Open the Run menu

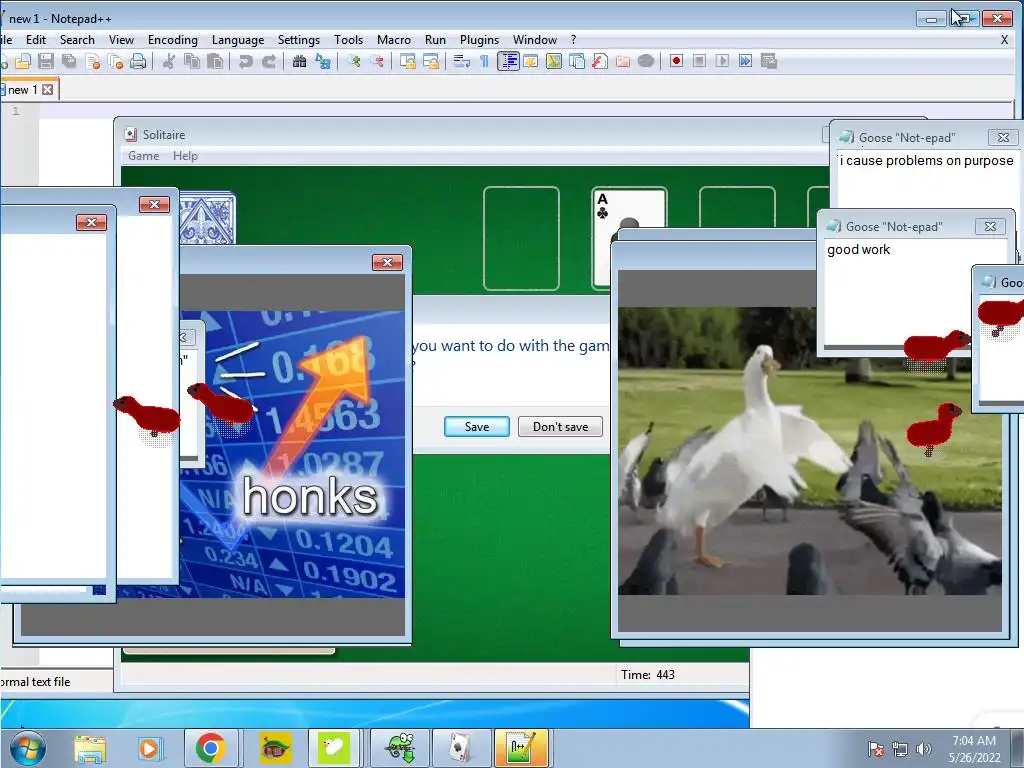coord(435,40)
